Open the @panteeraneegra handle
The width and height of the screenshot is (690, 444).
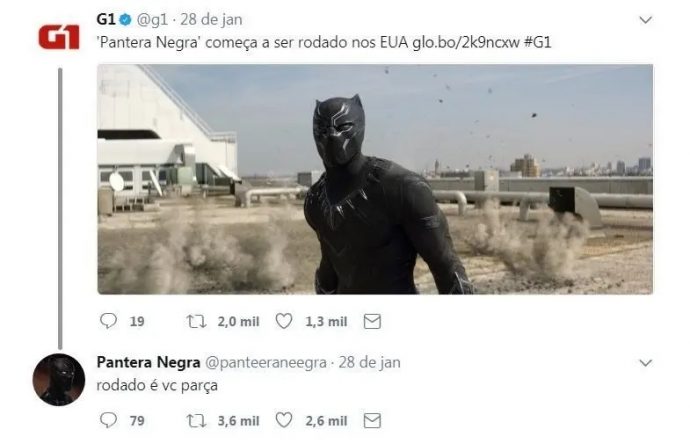click(266, 363)
